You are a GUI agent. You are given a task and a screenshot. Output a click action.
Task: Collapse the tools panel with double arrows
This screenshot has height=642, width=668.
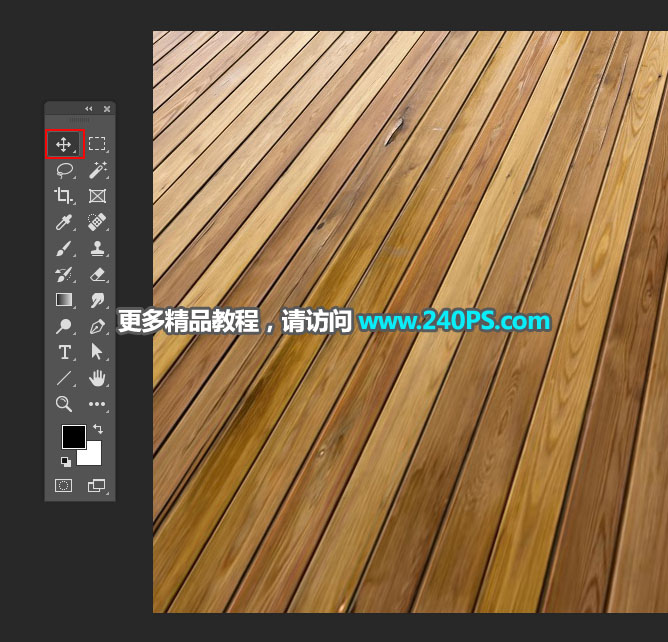(89, 109)
